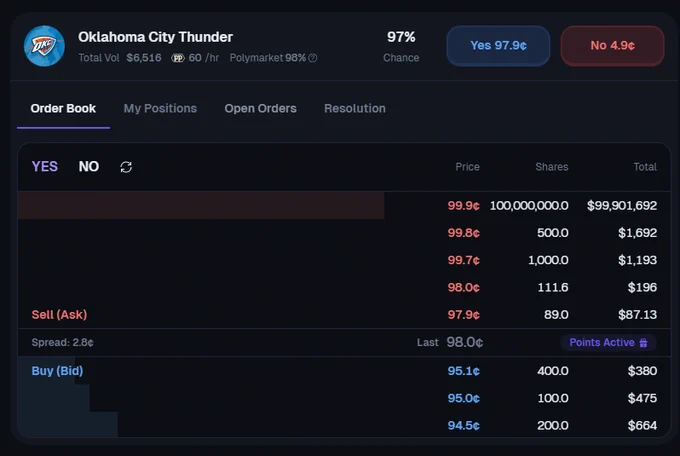Screen dimensions: 680x456
Task: Show the YES side of the order book
Action: pos(45,167)
